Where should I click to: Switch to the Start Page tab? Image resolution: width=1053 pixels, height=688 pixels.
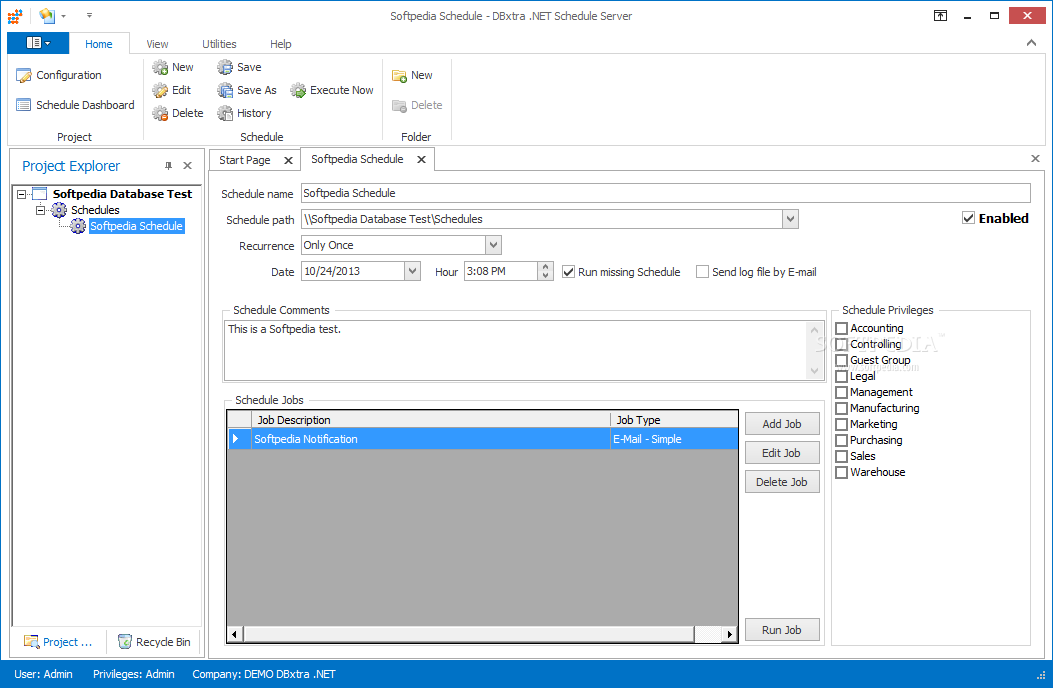[x=244, y=160]
